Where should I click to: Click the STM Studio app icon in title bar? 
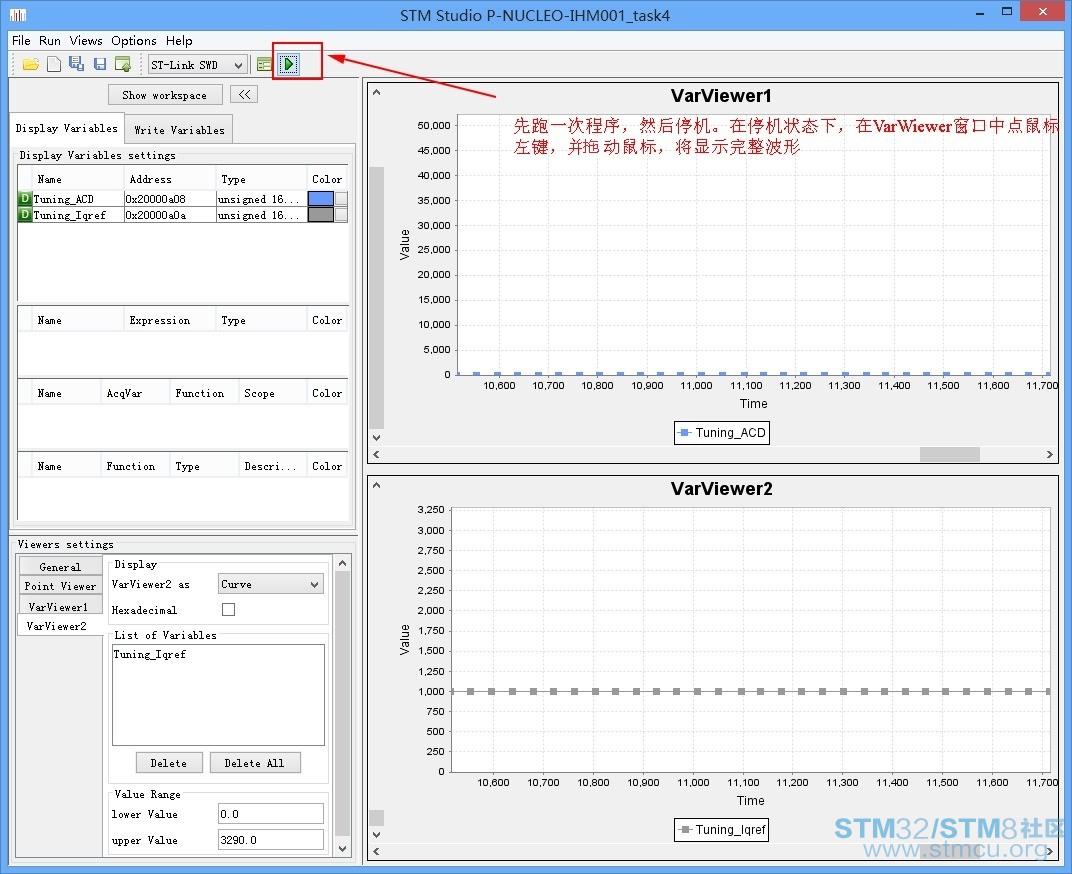[x=18, y=14]
